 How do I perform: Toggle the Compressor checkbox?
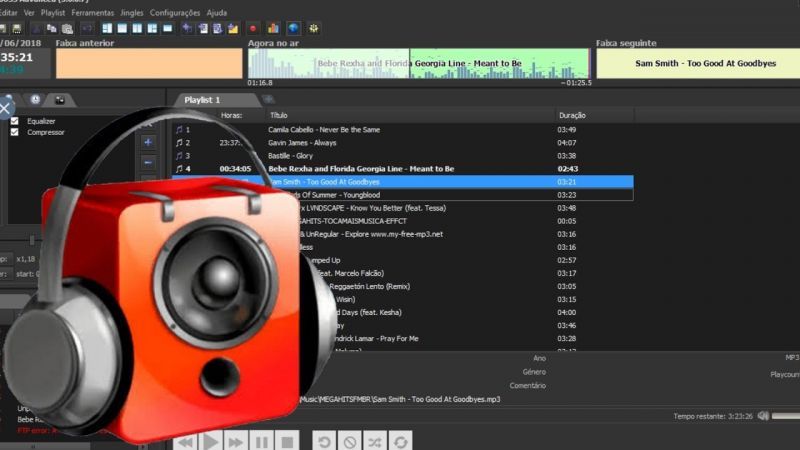pos(14,132)
